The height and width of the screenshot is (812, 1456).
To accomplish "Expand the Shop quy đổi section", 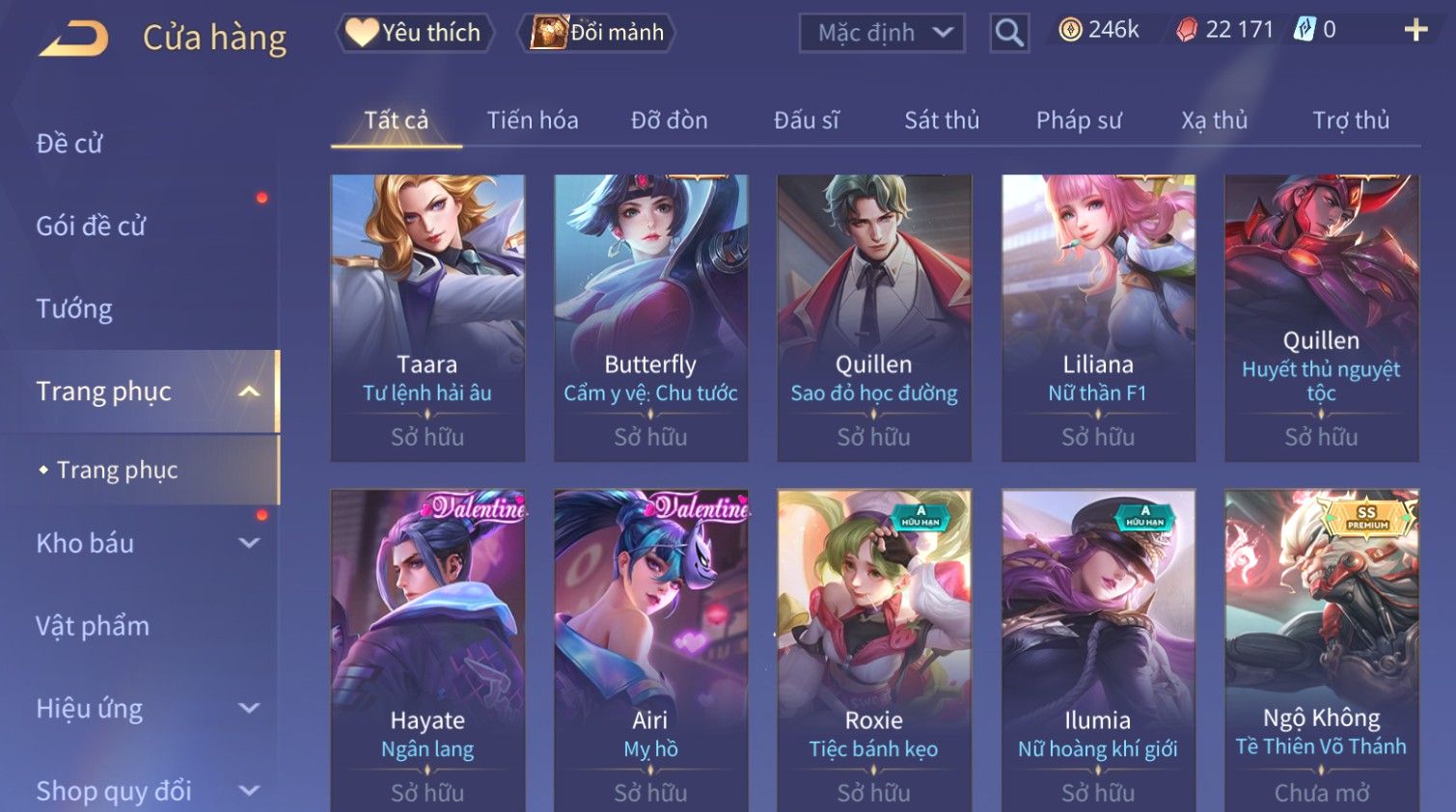I will point(249,791).
